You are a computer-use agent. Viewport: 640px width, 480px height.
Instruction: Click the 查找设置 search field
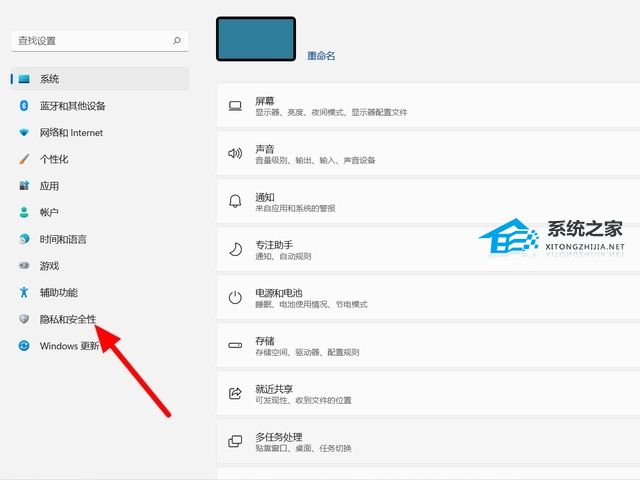(x=100, y=41)
